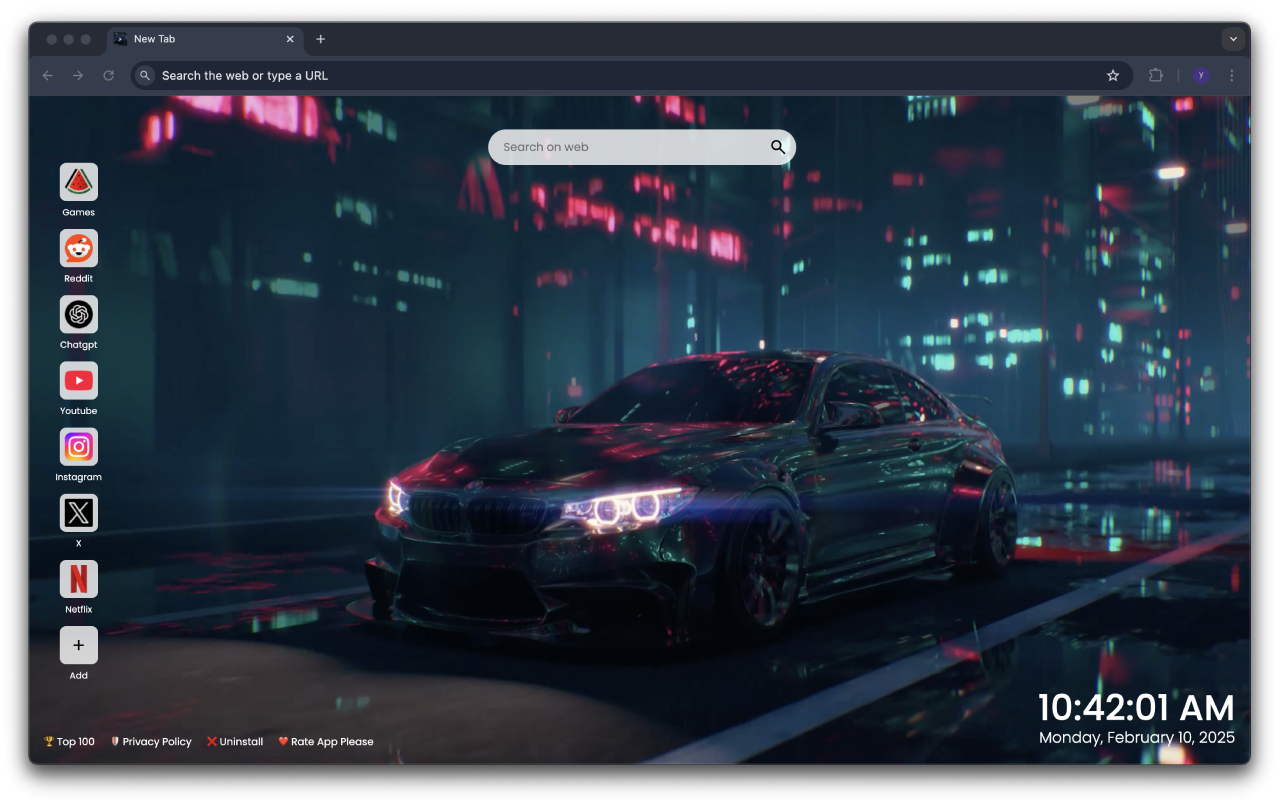
Task: Click the search magnifier in the search box
Action: [x=777, y=147]
